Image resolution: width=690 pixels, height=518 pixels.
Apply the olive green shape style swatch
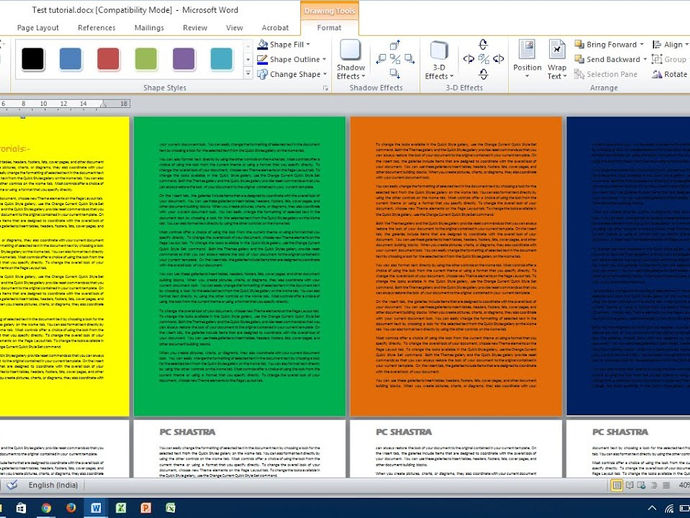[146, 59]
